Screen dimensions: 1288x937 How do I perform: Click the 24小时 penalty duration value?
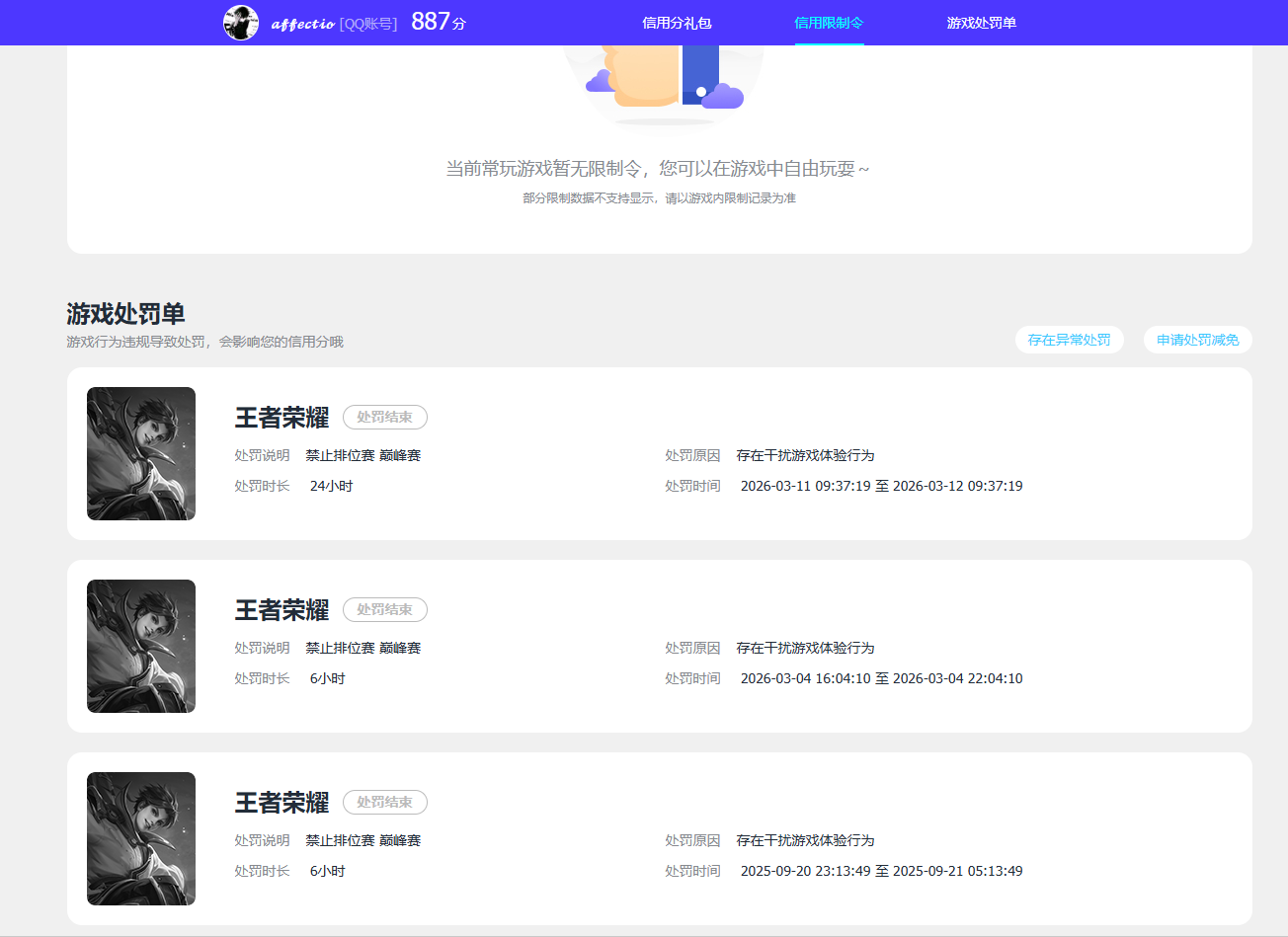pyautogui.click(x=331, y=486)
